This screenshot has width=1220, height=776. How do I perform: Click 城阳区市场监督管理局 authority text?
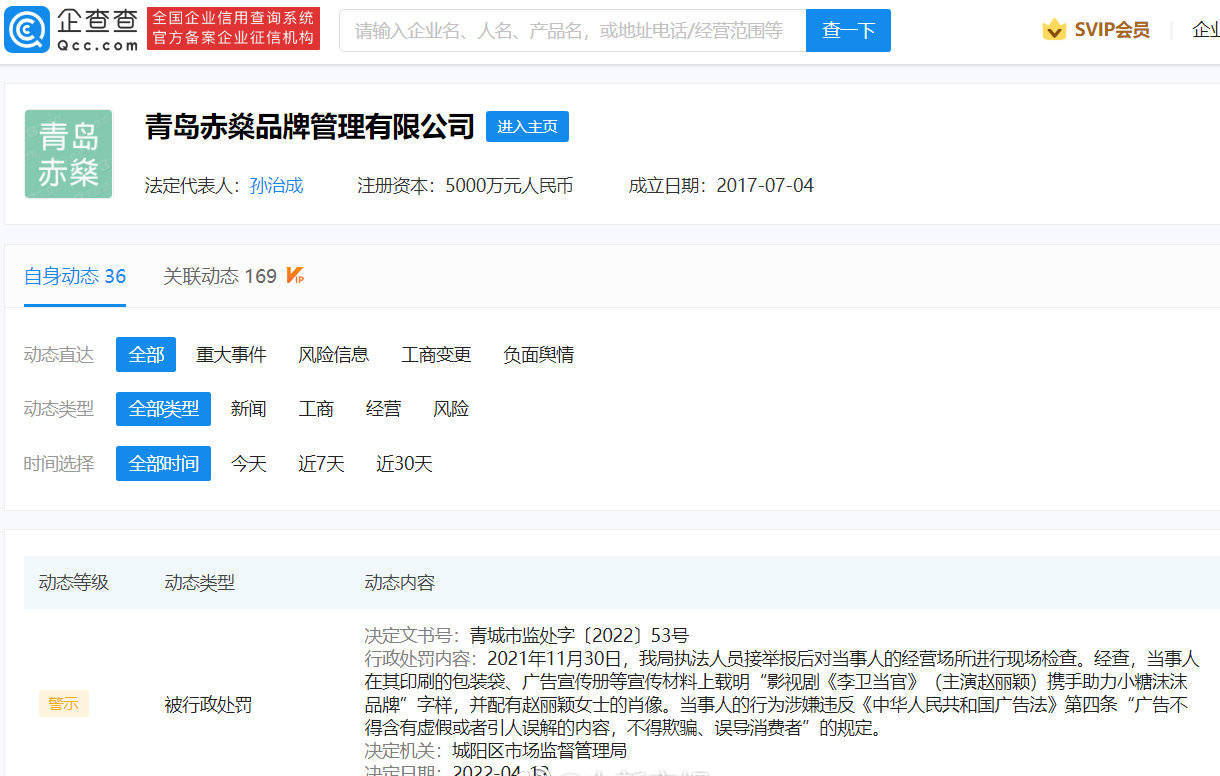pyautogui.click(x=539, y=750)
